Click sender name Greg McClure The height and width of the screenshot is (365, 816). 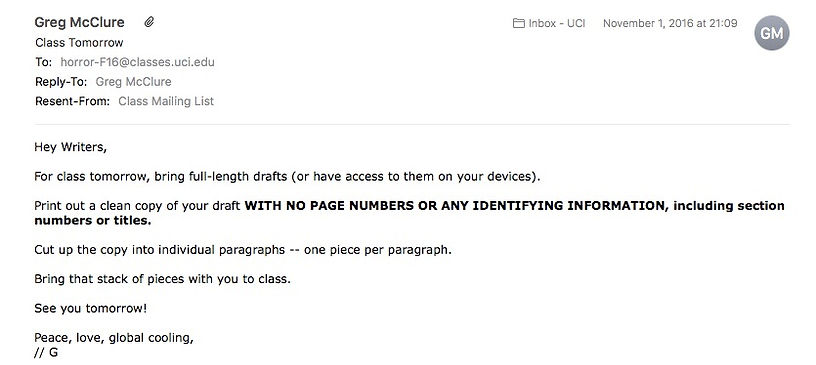(x=79, y=22)
